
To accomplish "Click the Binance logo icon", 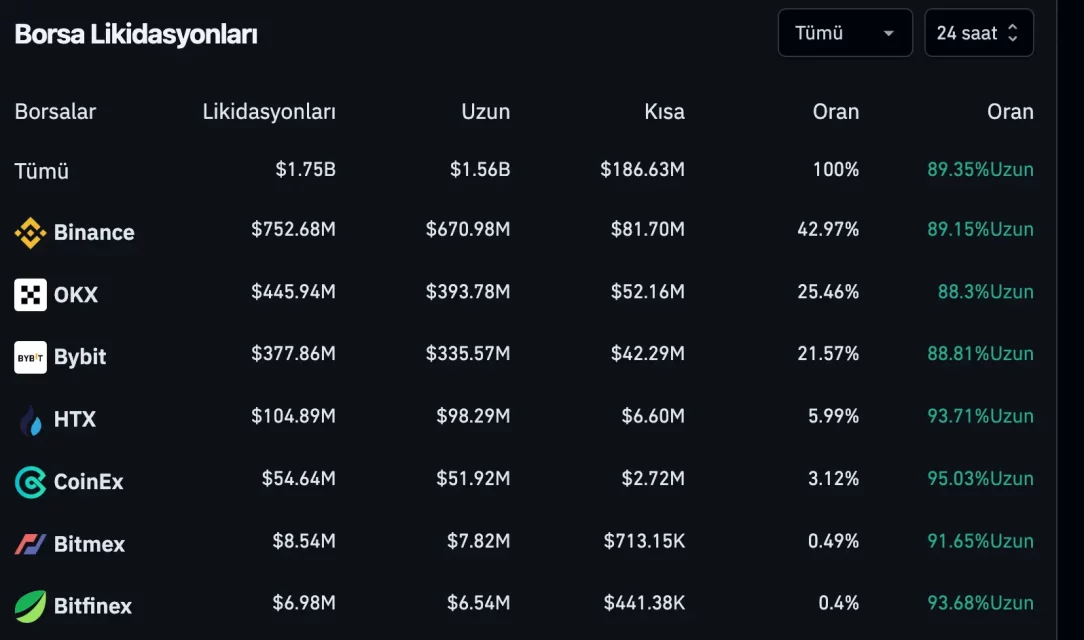I will coord(30,233).
